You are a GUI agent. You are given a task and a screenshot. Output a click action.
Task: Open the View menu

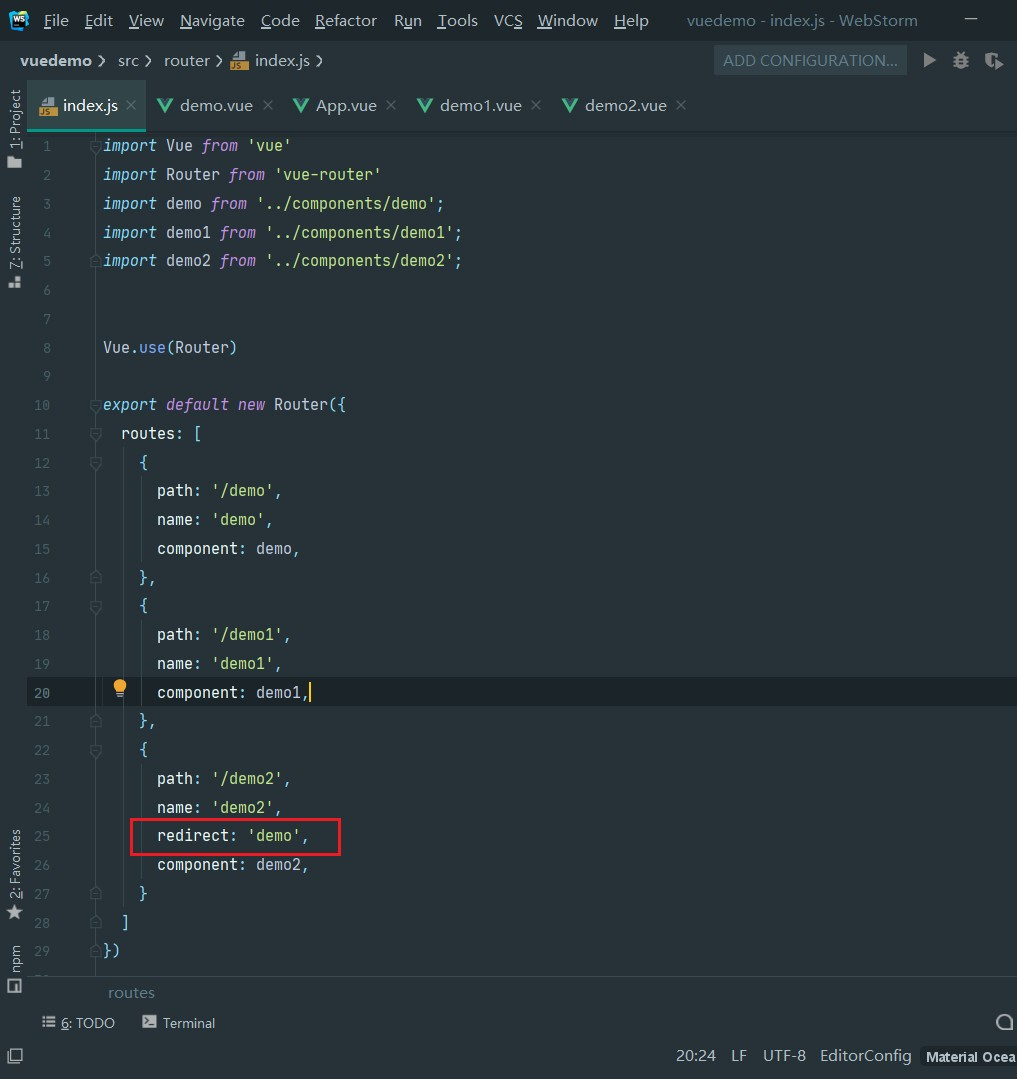click(146, 21)
